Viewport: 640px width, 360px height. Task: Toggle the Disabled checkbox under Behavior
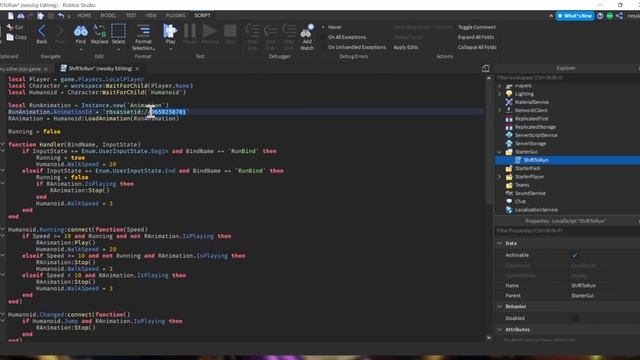[x=574, y=318]
